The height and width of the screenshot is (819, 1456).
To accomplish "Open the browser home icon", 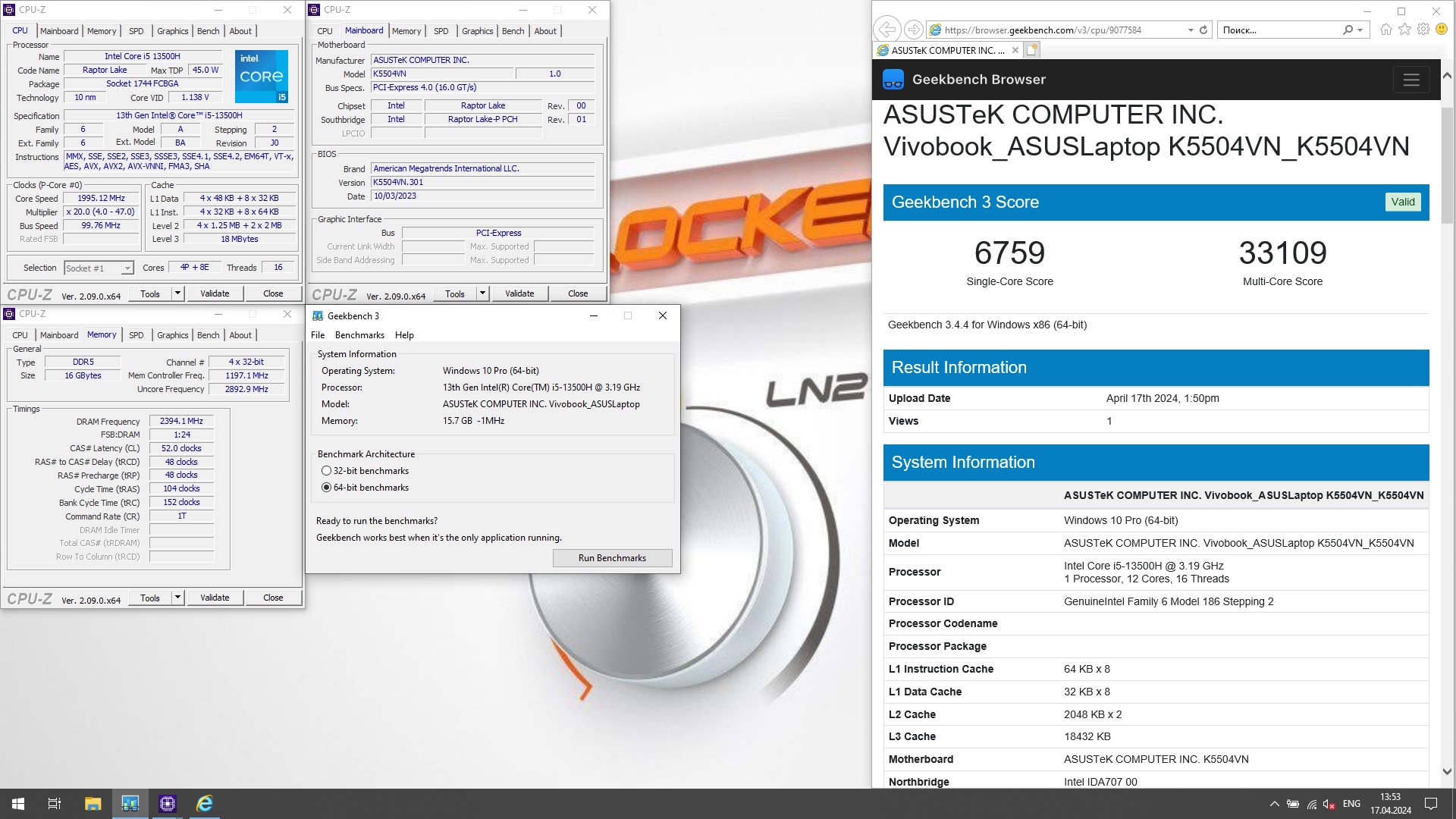I will (1386, 30).
